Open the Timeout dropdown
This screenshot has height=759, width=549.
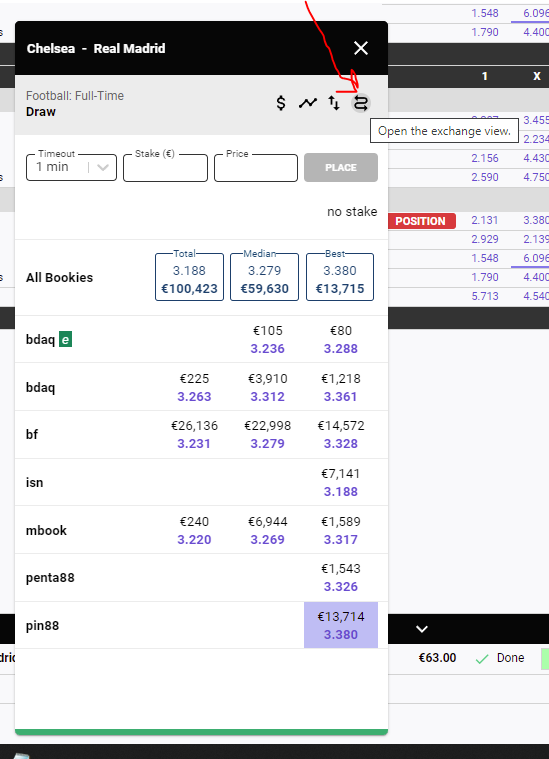click(71, 167)
